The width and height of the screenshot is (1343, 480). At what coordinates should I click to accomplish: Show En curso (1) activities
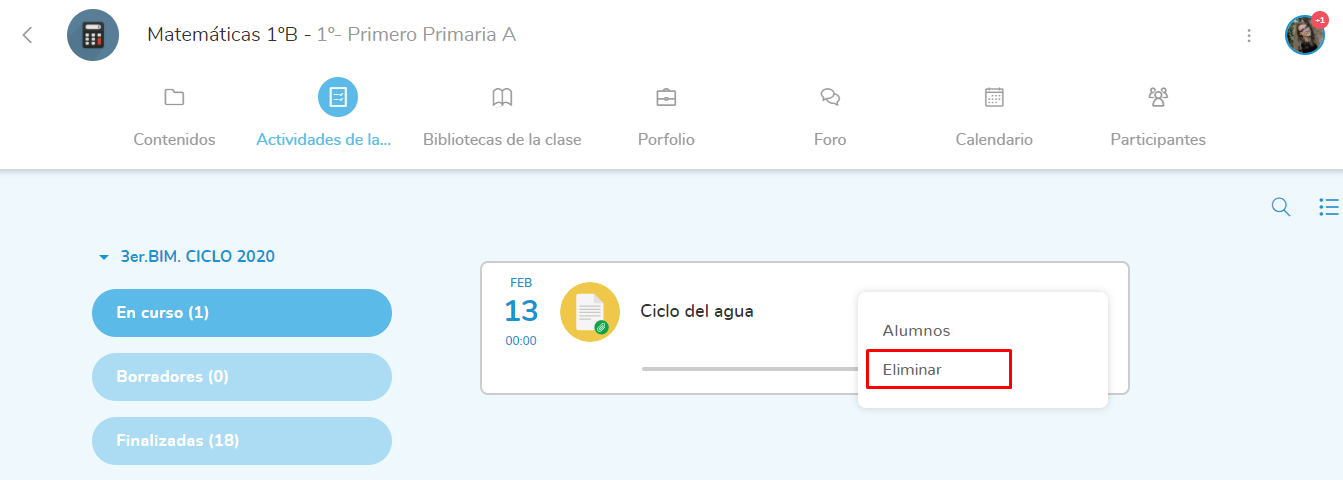coord(241,313)
